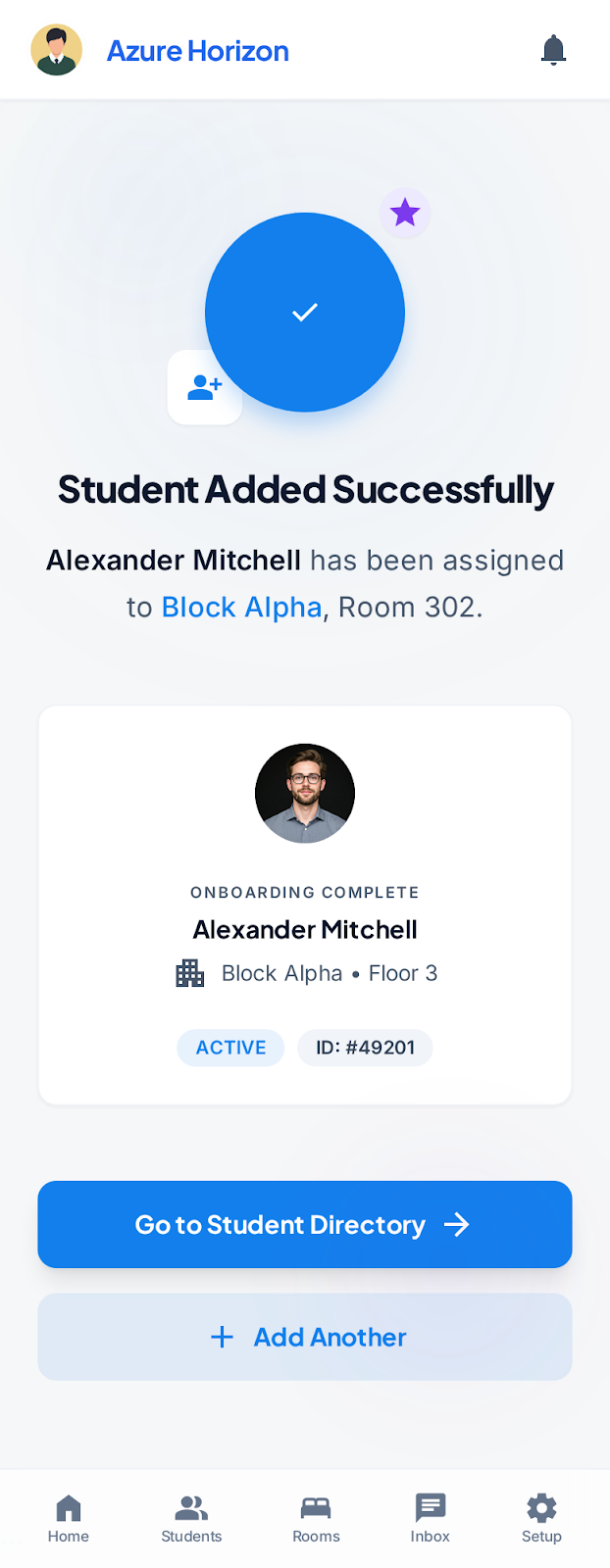Go to Student Directory

coord(280,1225)
